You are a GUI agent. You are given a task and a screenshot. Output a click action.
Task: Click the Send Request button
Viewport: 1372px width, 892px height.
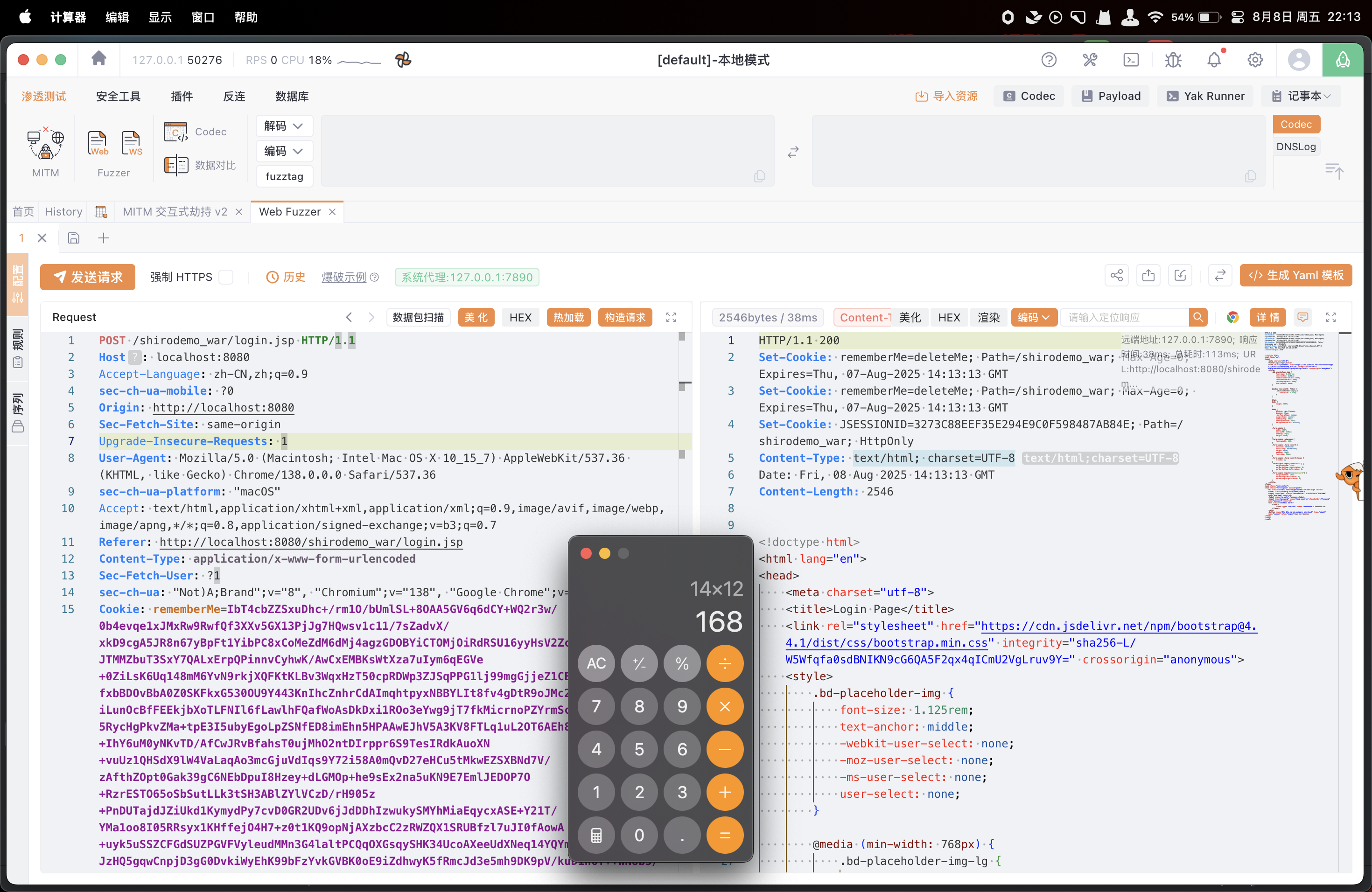(88, 277)
